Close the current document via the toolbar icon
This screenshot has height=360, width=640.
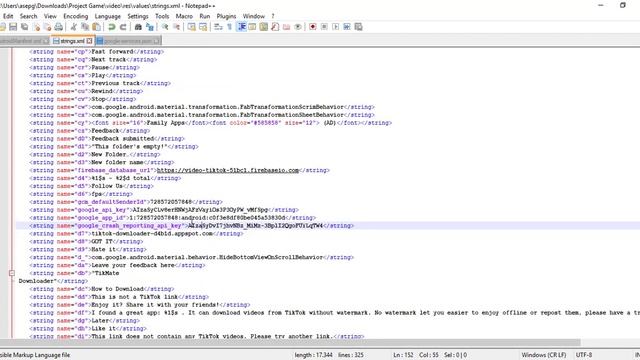coord(37,27)
